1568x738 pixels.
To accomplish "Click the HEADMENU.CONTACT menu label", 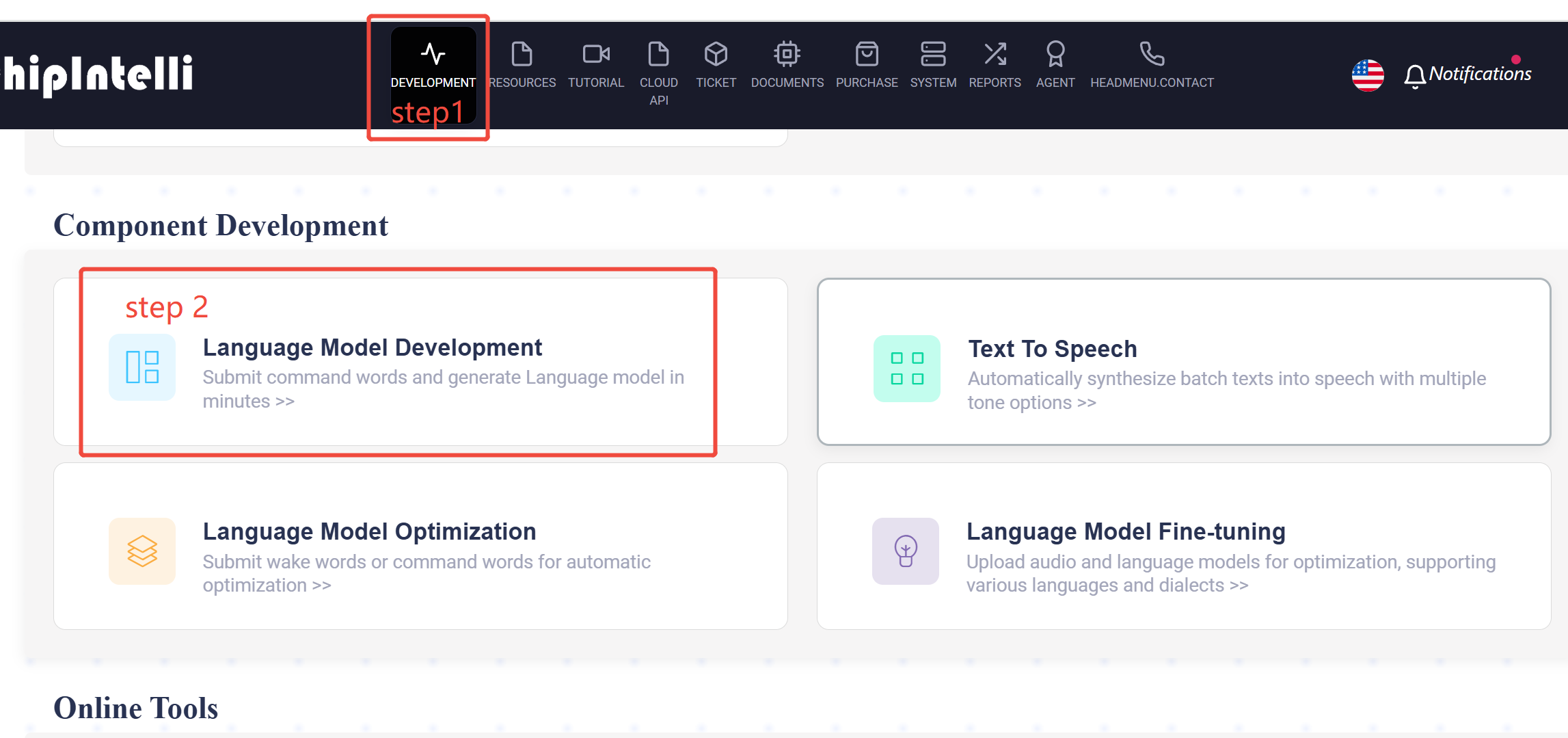I will pyautogui.click(x=1152, y=83).
